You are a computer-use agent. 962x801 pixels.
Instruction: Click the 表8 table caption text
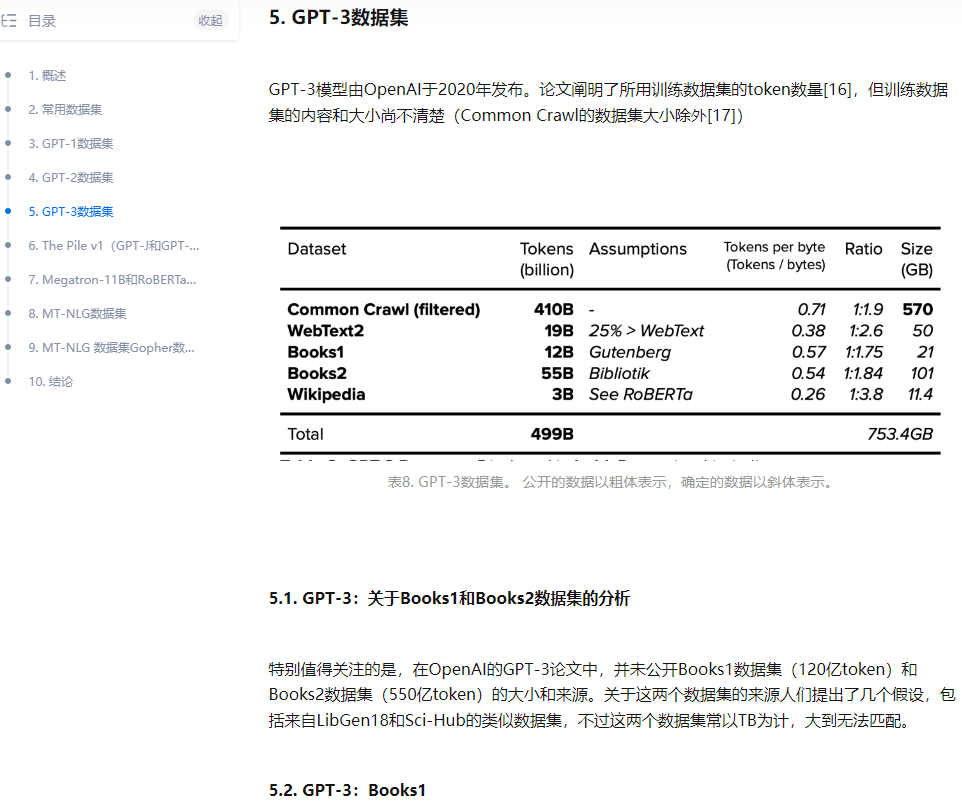point(610,482)
